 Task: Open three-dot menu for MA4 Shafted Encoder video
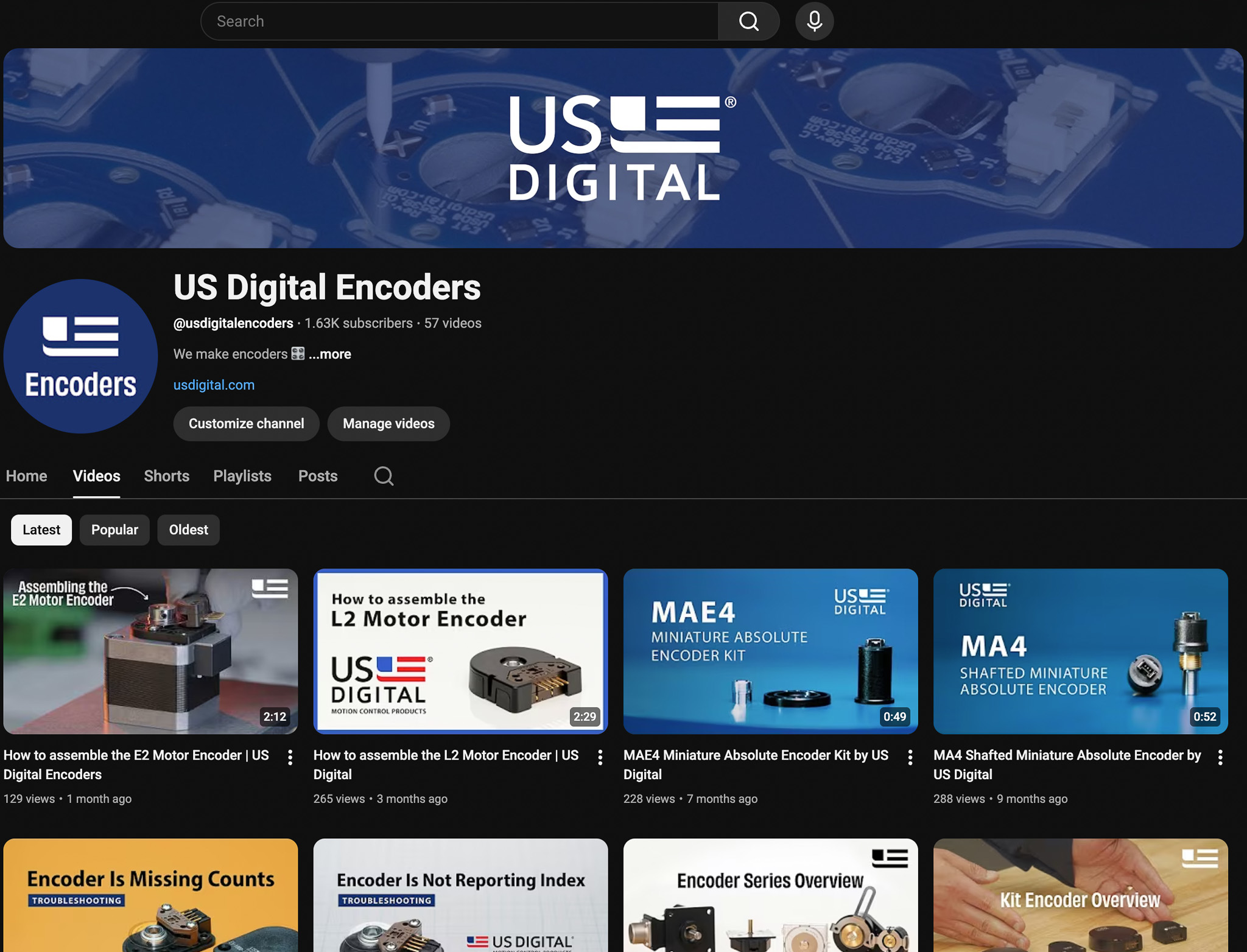1220,757
